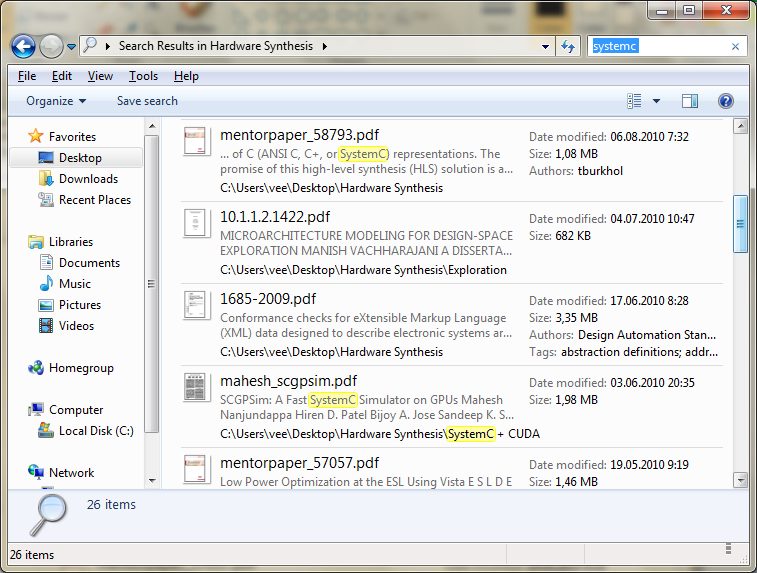Open the View menu

[100, 76]
